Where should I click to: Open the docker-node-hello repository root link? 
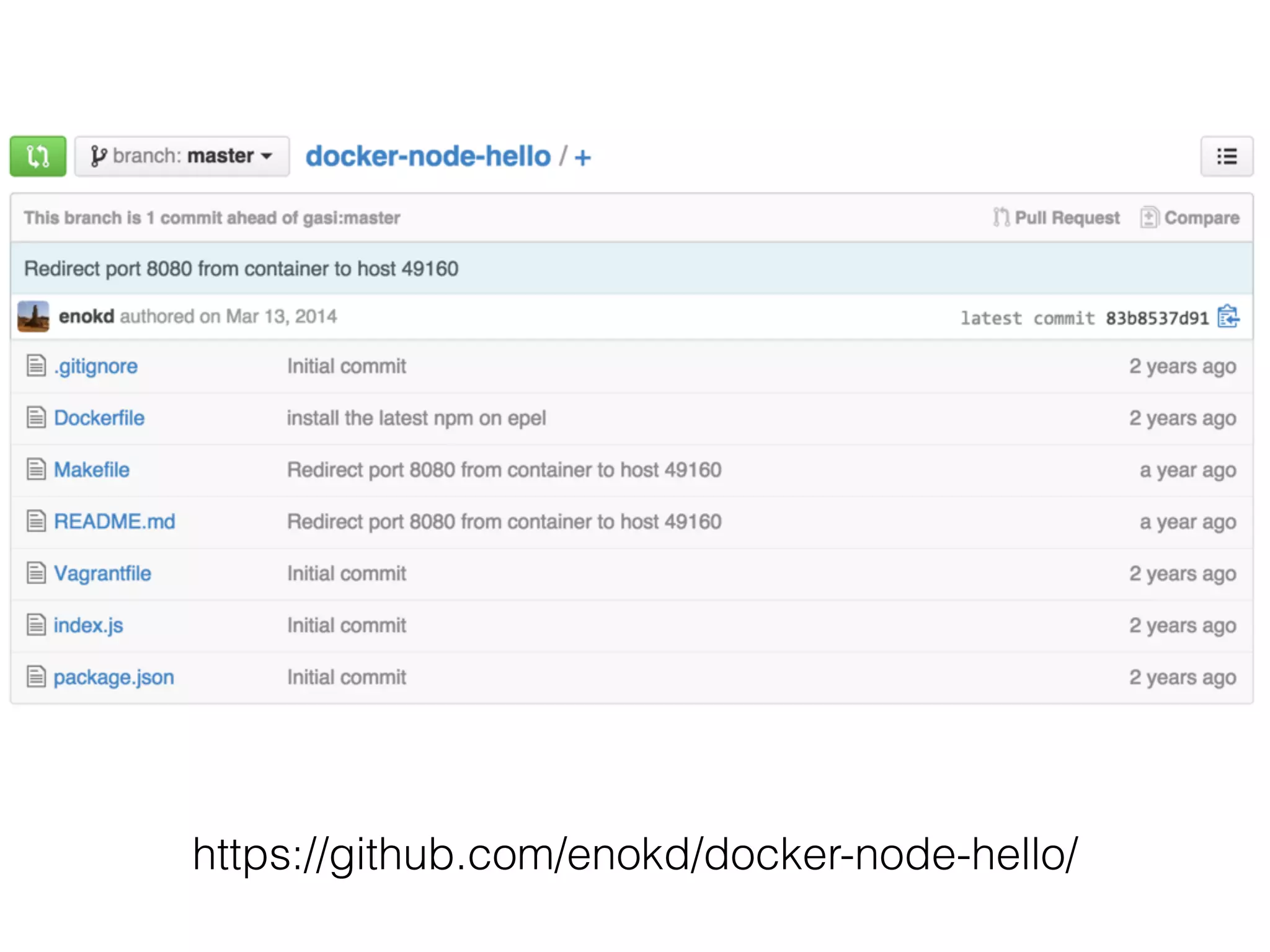[428, 156]
